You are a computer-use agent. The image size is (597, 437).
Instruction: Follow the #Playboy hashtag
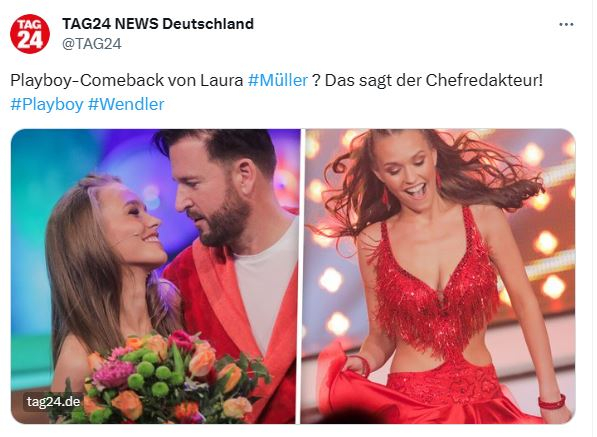coord(47,104)
